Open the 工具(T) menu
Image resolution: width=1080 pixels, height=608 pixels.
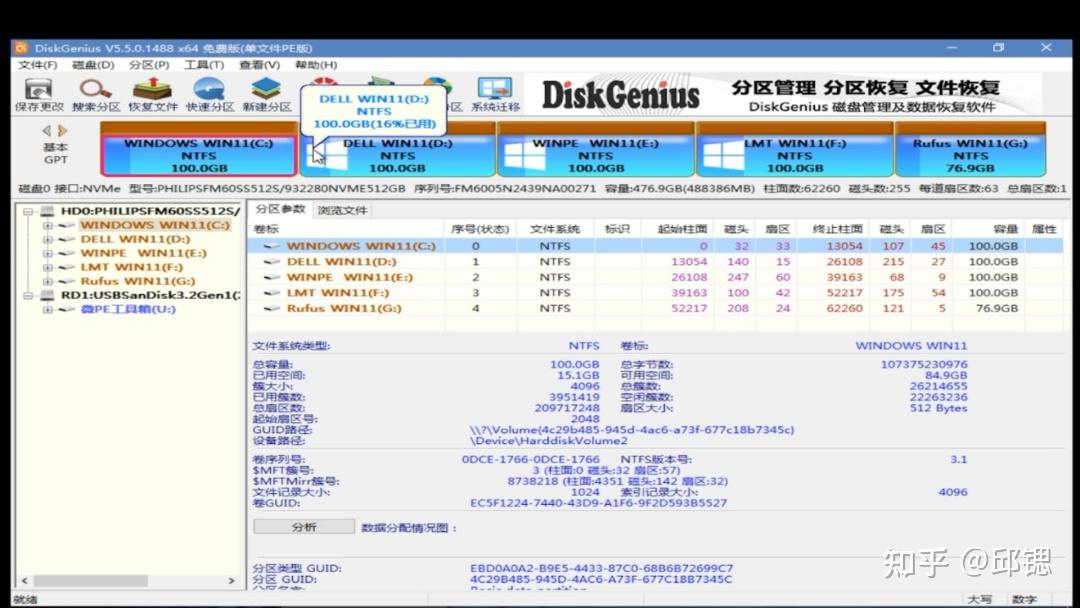pyautogui.click(x=204, y=65)
